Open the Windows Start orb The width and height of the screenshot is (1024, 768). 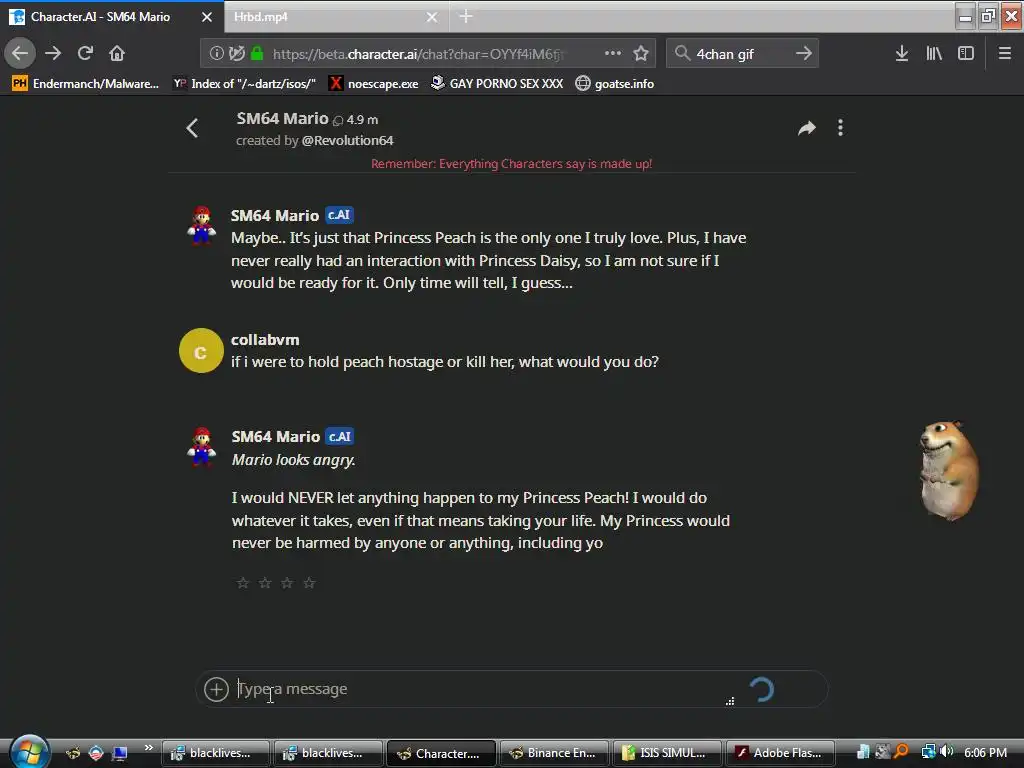pyautogui.click(x=29, y=751)
